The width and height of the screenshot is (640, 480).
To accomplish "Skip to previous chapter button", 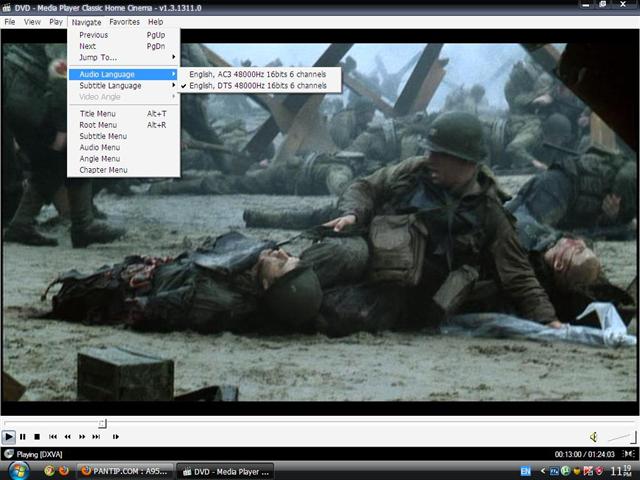I will [x=53, y=437].
